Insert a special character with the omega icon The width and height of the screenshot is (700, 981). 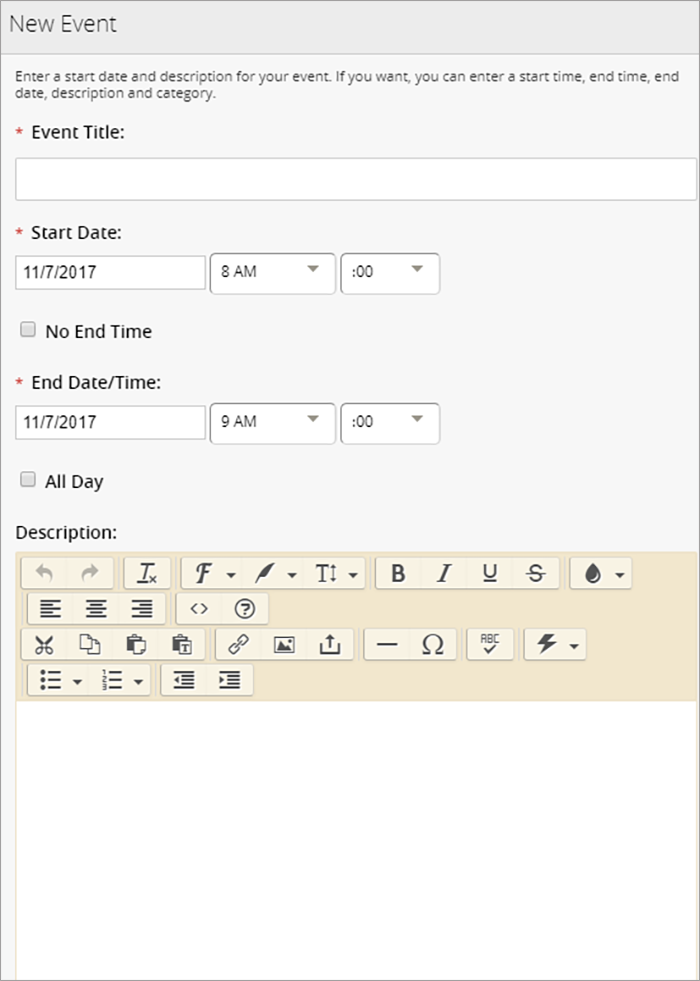click(x=432, y=644)
